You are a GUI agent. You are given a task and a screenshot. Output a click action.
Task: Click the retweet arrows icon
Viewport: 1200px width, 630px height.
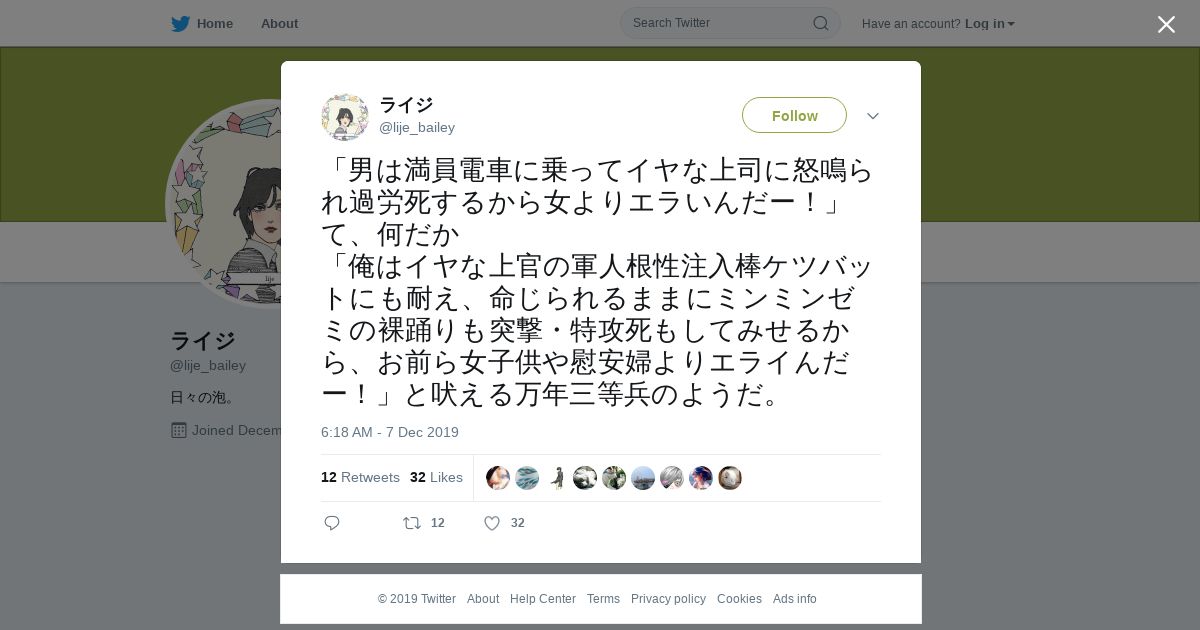[x=411, y=523]
